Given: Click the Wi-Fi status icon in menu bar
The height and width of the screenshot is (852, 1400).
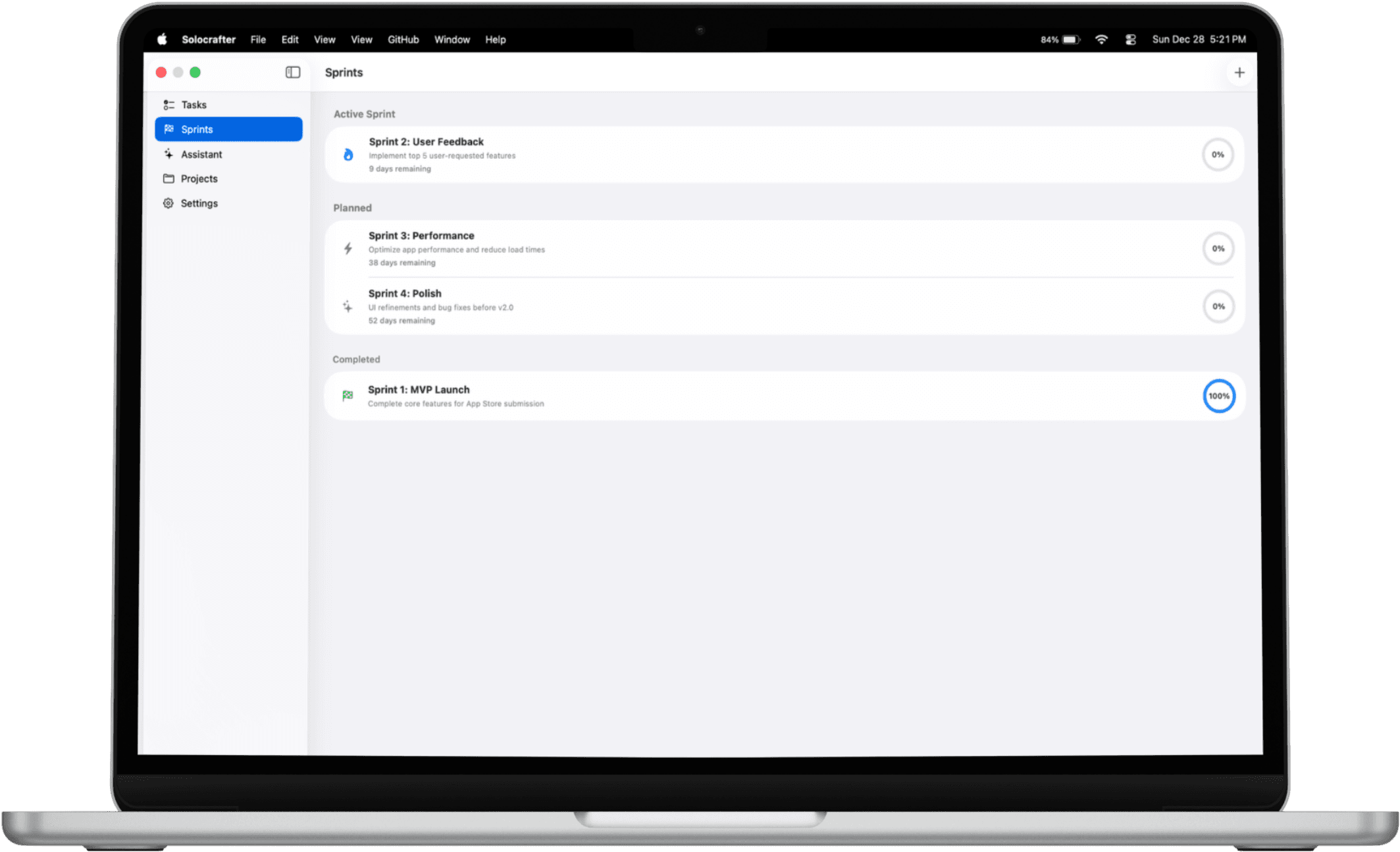Looking at the screenshot, I should point(1101,40).
